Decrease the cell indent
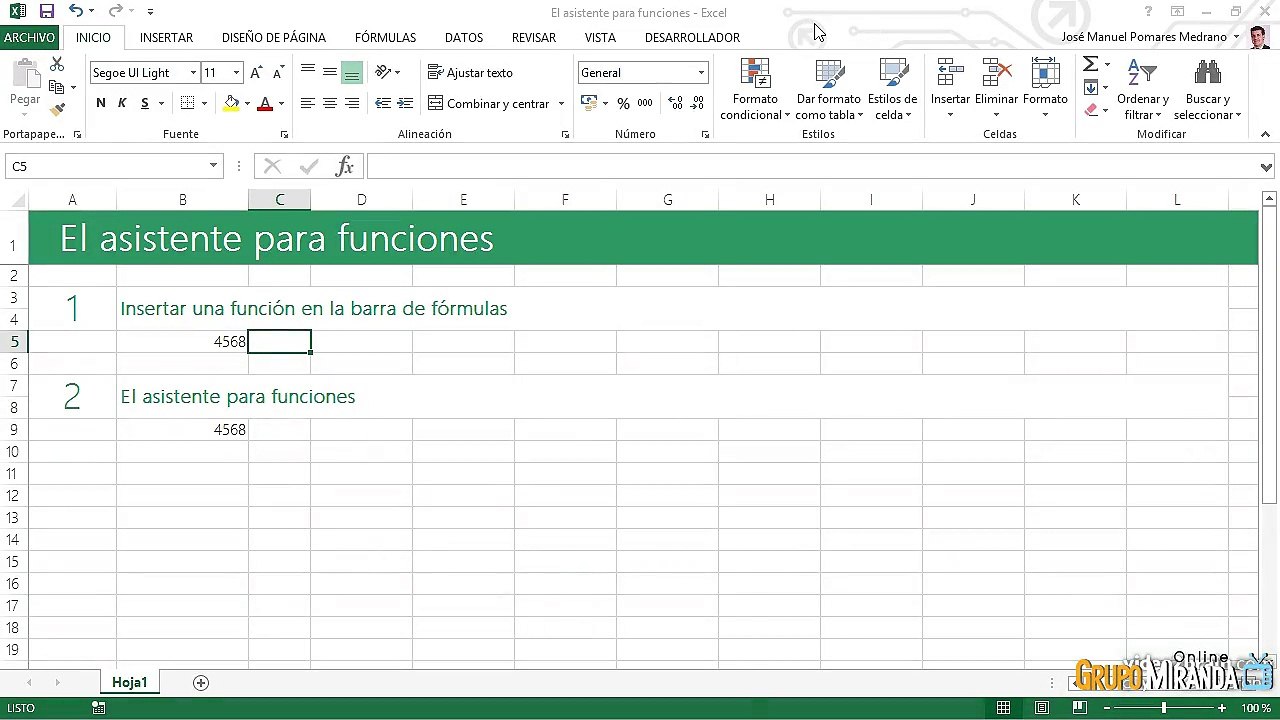 coord(383,103)
